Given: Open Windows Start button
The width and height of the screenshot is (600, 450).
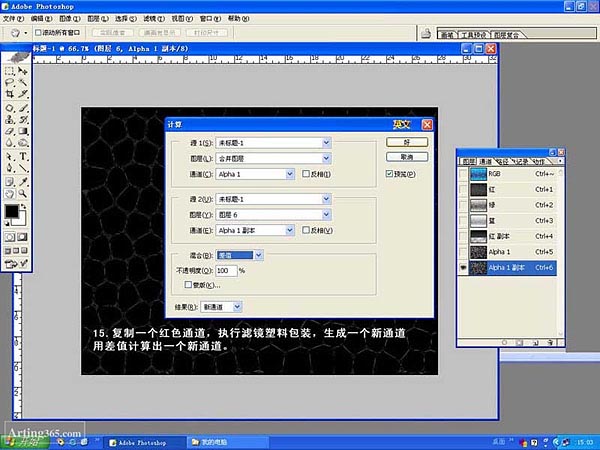Looking at the screenshot, I should 24,442.
